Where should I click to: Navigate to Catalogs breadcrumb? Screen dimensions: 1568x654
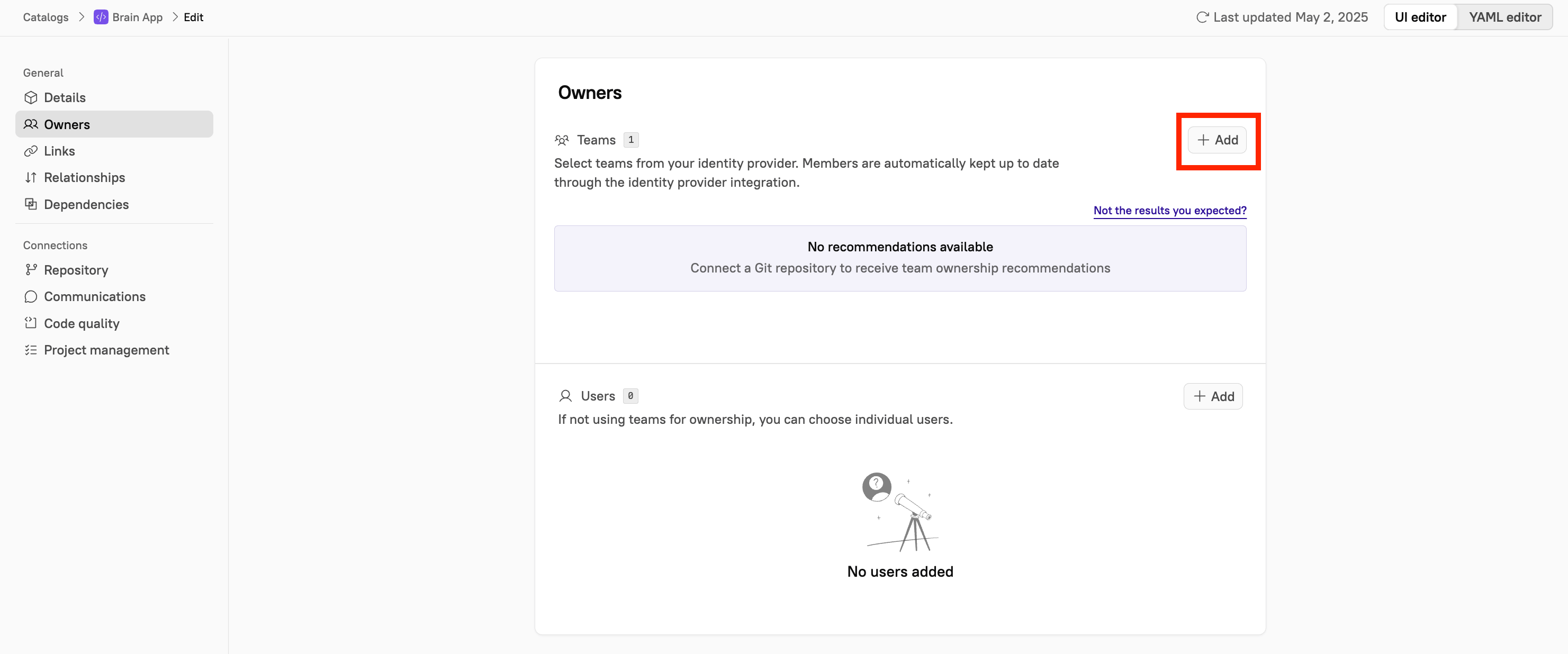pyautogui.click(x=46, y=17)
